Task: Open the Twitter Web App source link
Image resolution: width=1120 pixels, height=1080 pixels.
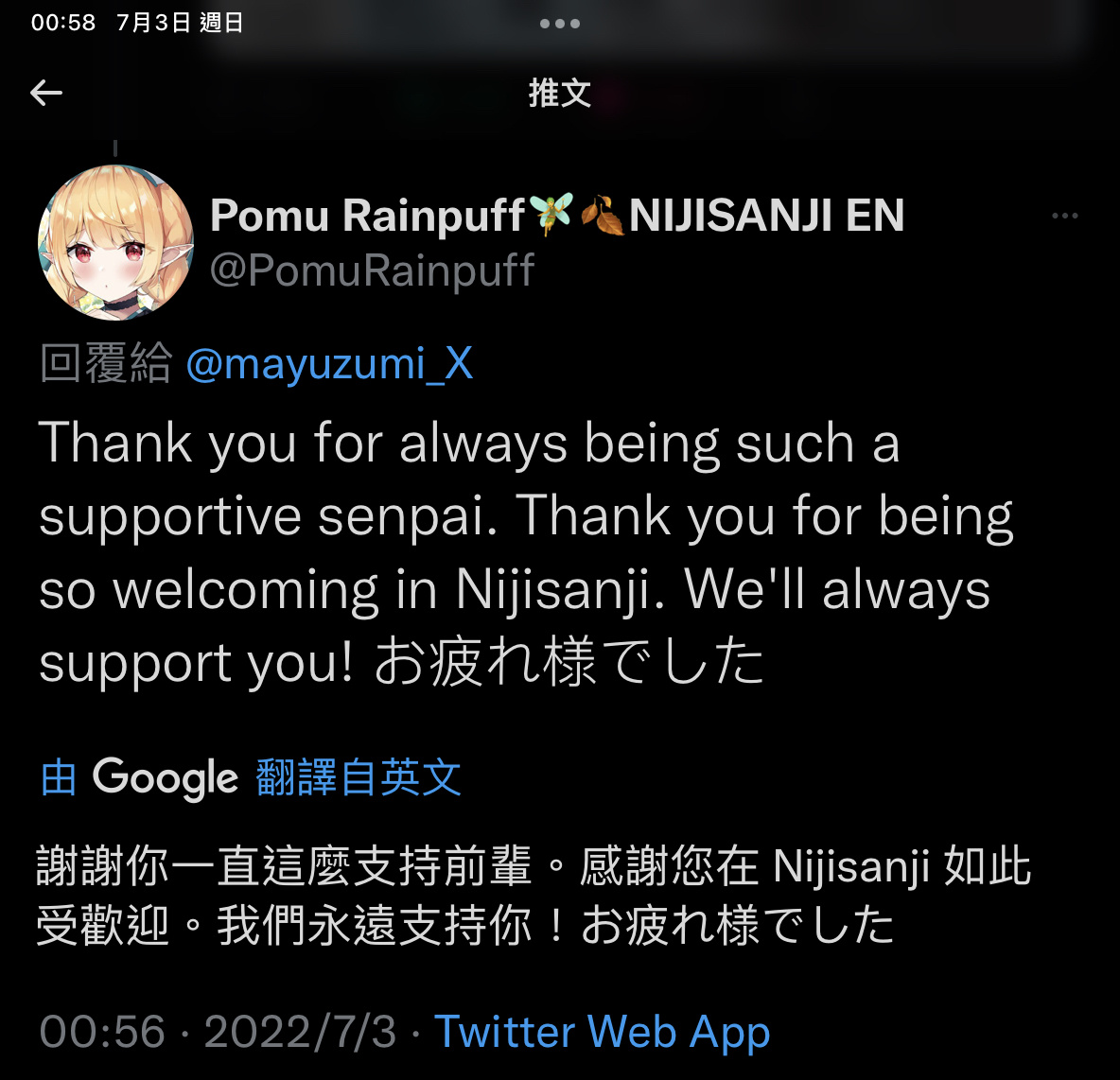Action: click(x=603, y=1032)
